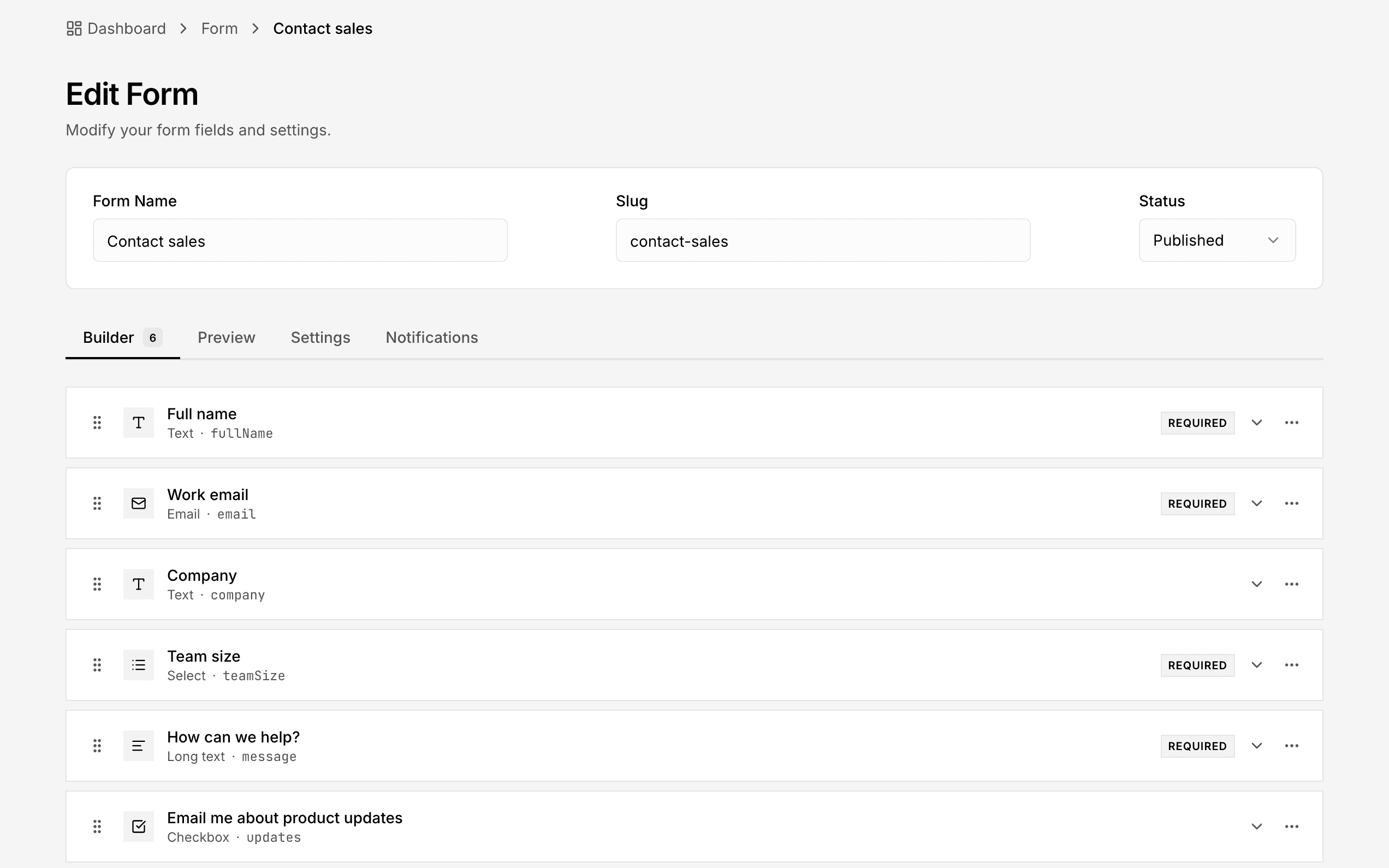The width and height of the screenshot is (1389, 868).
Task: Open more options for How can we help?
Action: [1291, 746]
